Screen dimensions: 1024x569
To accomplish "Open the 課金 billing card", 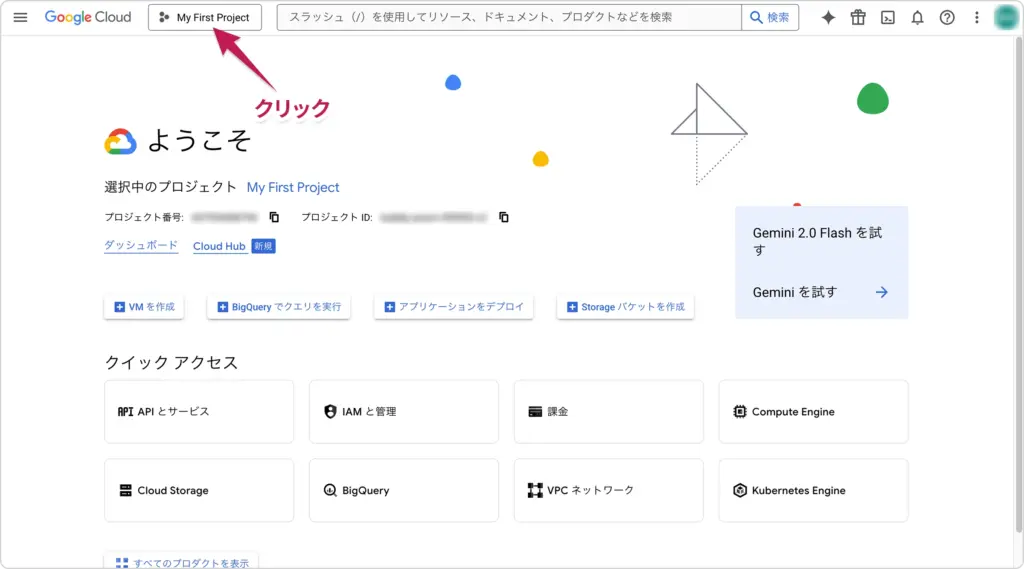I will pyautogui.click(x=609, y=412).
